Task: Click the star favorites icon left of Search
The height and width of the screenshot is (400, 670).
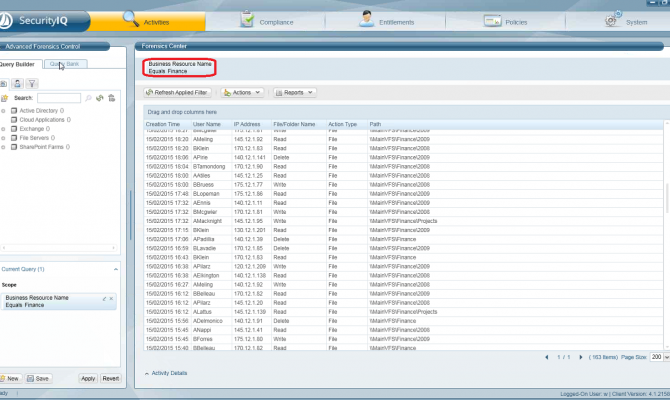Action: pos(4,98)
